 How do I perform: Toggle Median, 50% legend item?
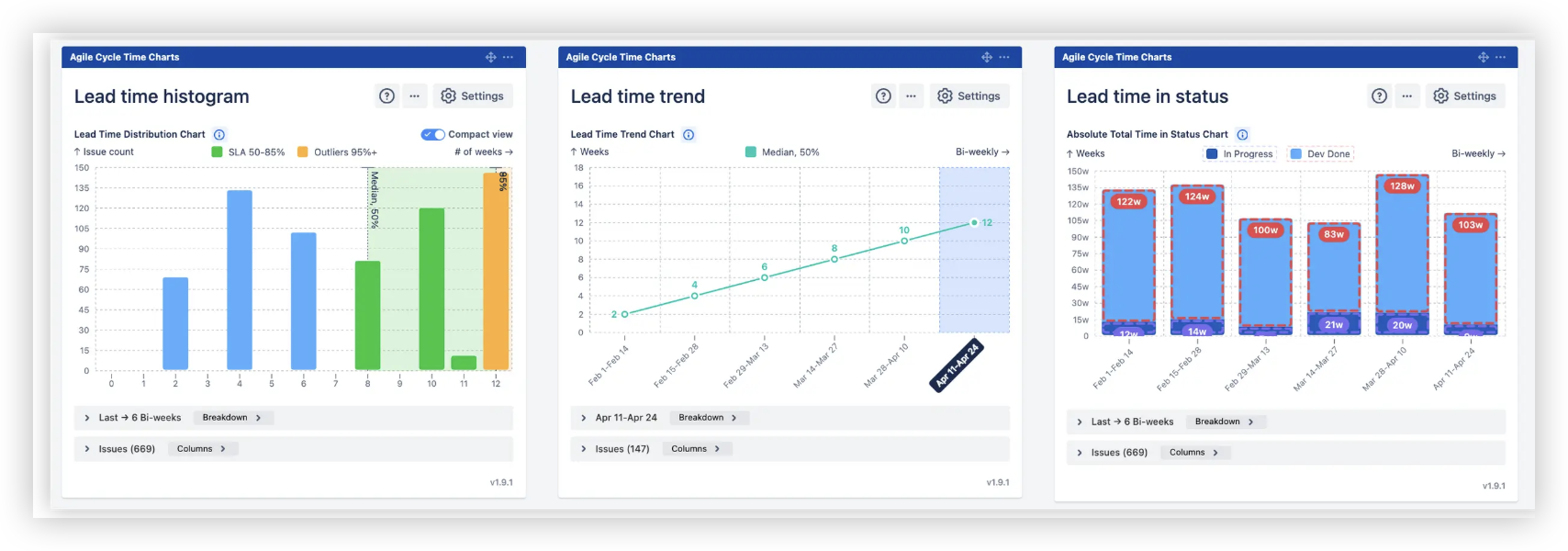pyautogui.click(x=782, y=152)
